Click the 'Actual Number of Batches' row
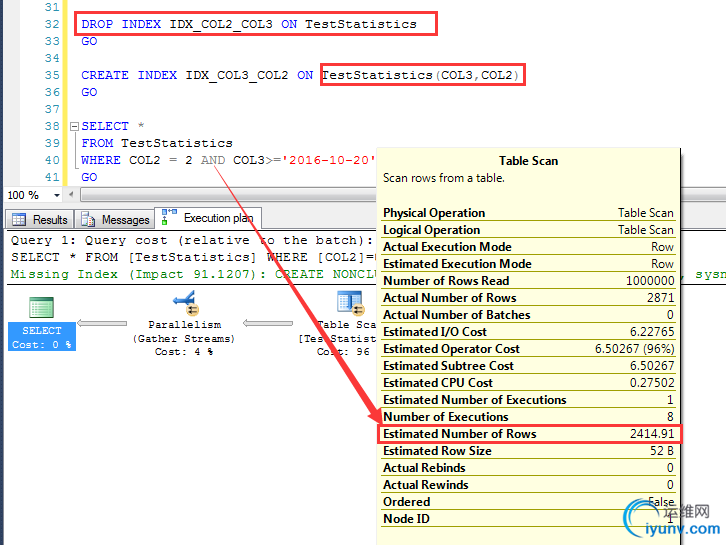Image resolution: width=726 pixels, height=545 pixels. pos(528,315)
